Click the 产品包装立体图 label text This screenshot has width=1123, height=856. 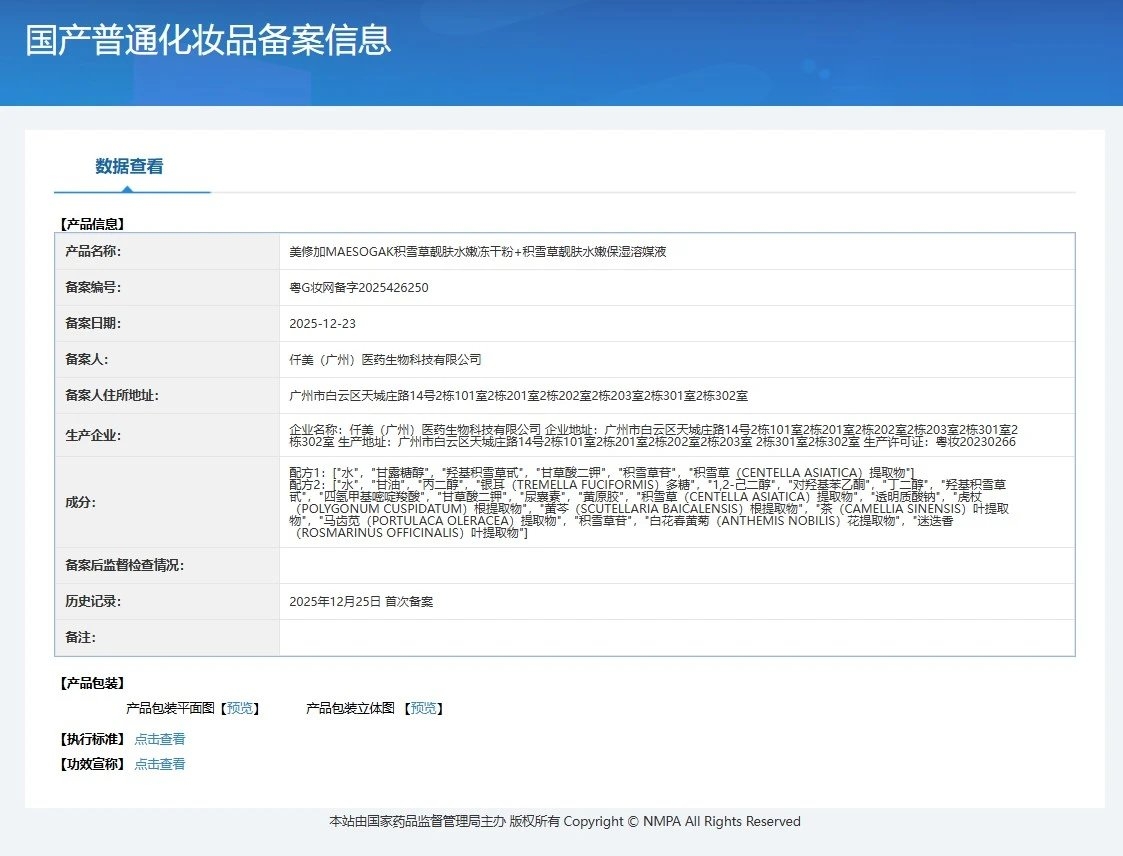pyautogui.click(x=350, y=708)
